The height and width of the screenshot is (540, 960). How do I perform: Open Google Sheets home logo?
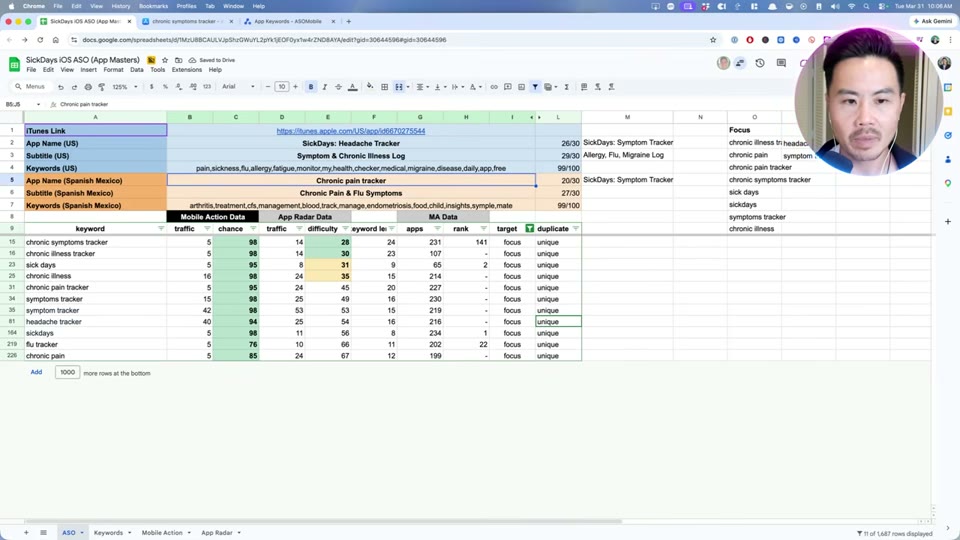click(14, 64)
